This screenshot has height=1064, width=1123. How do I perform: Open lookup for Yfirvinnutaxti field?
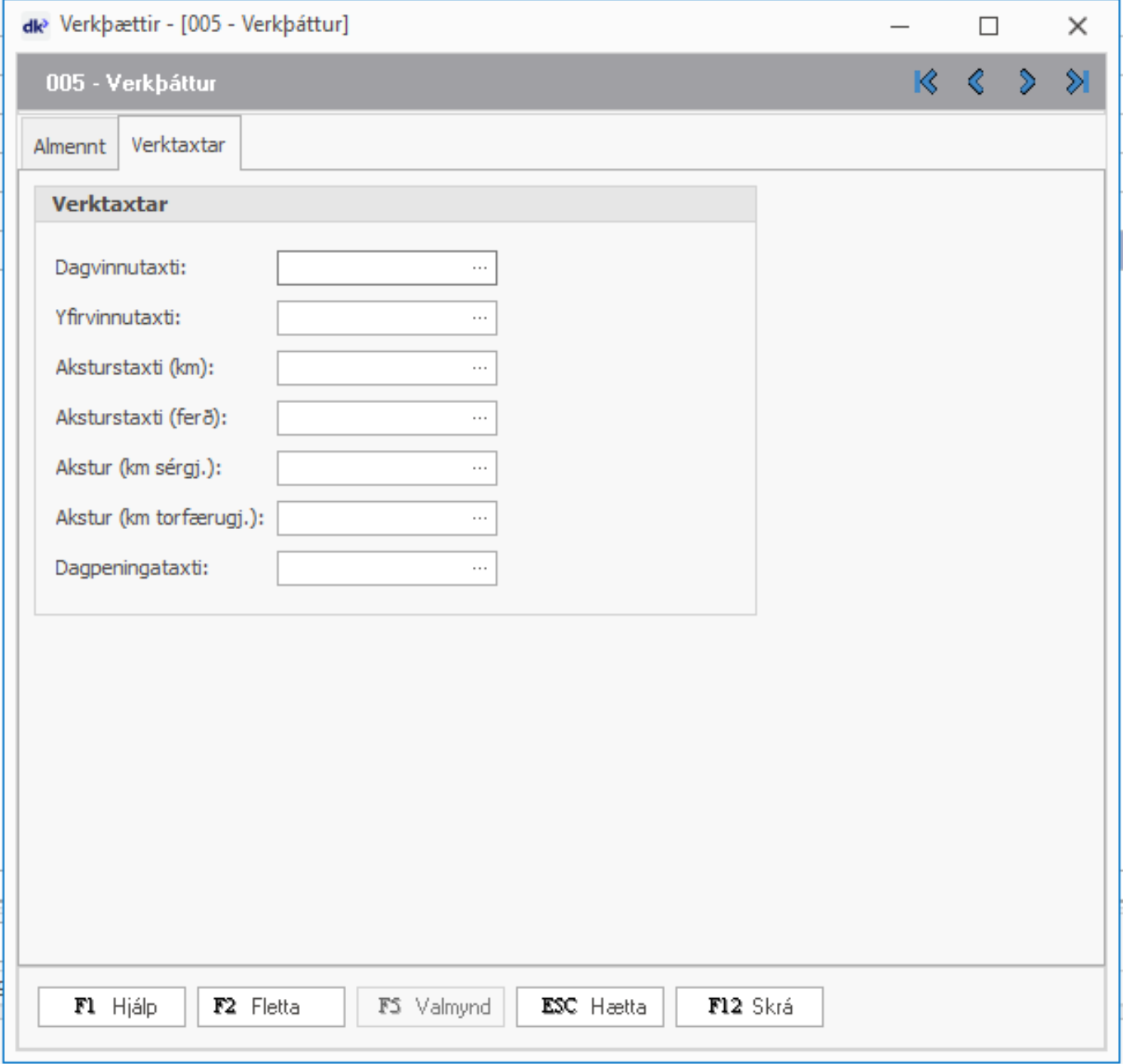click(480, 318)
